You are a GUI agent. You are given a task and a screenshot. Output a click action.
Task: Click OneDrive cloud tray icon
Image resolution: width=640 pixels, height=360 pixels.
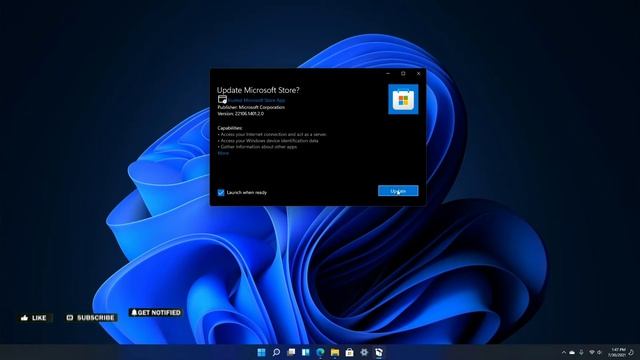(x=572, y=352)
